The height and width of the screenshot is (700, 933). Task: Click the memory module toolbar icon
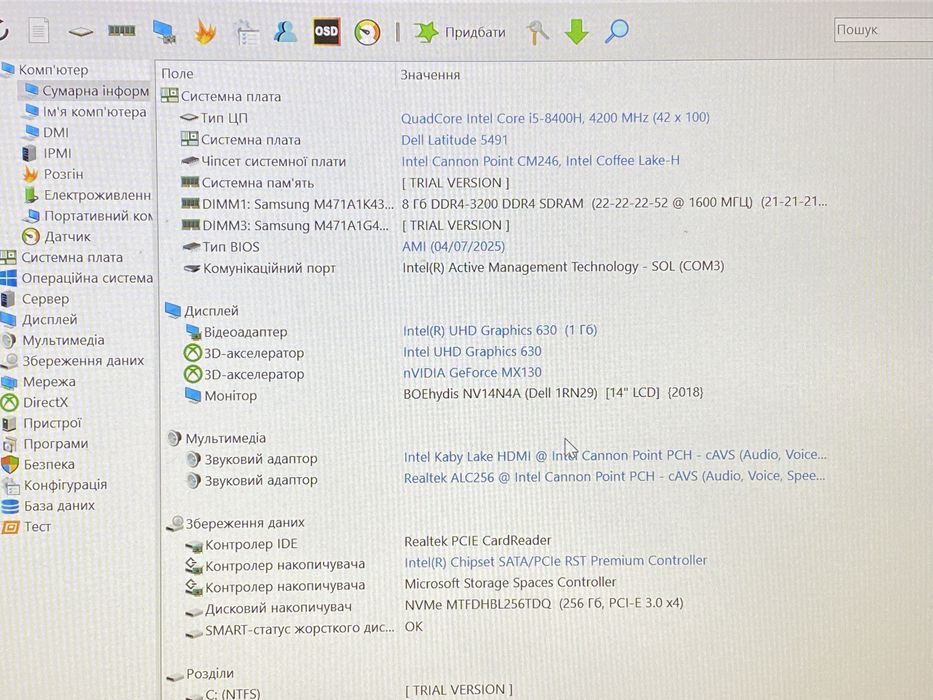click(121, 30)
